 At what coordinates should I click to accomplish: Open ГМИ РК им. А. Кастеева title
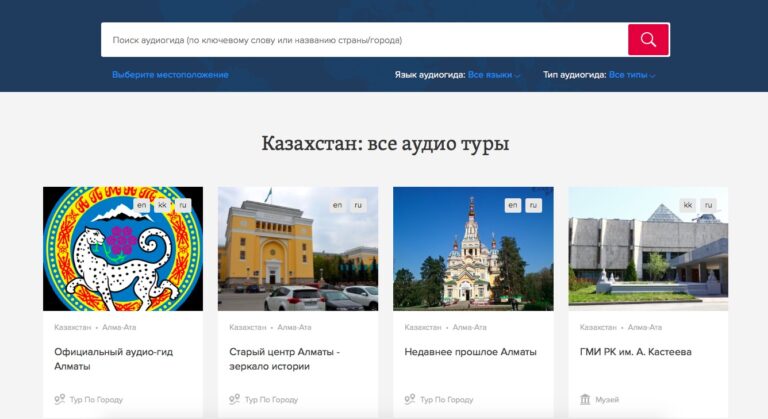coord(635,352)
